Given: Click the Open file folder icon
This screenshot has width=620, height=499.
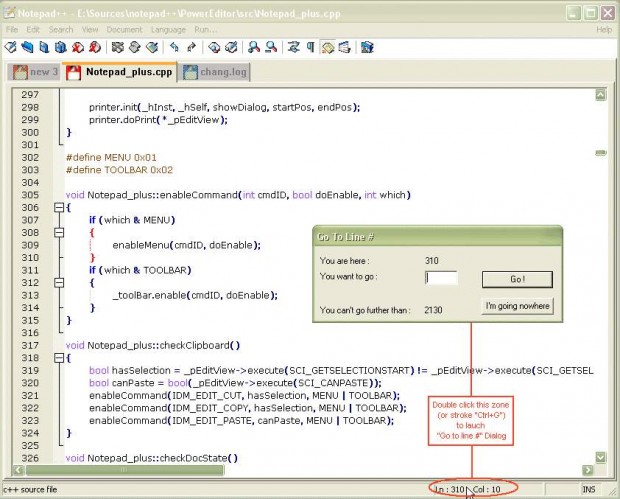Looking at the screenshot, I should pyautogui.click(x=27, y=47).
